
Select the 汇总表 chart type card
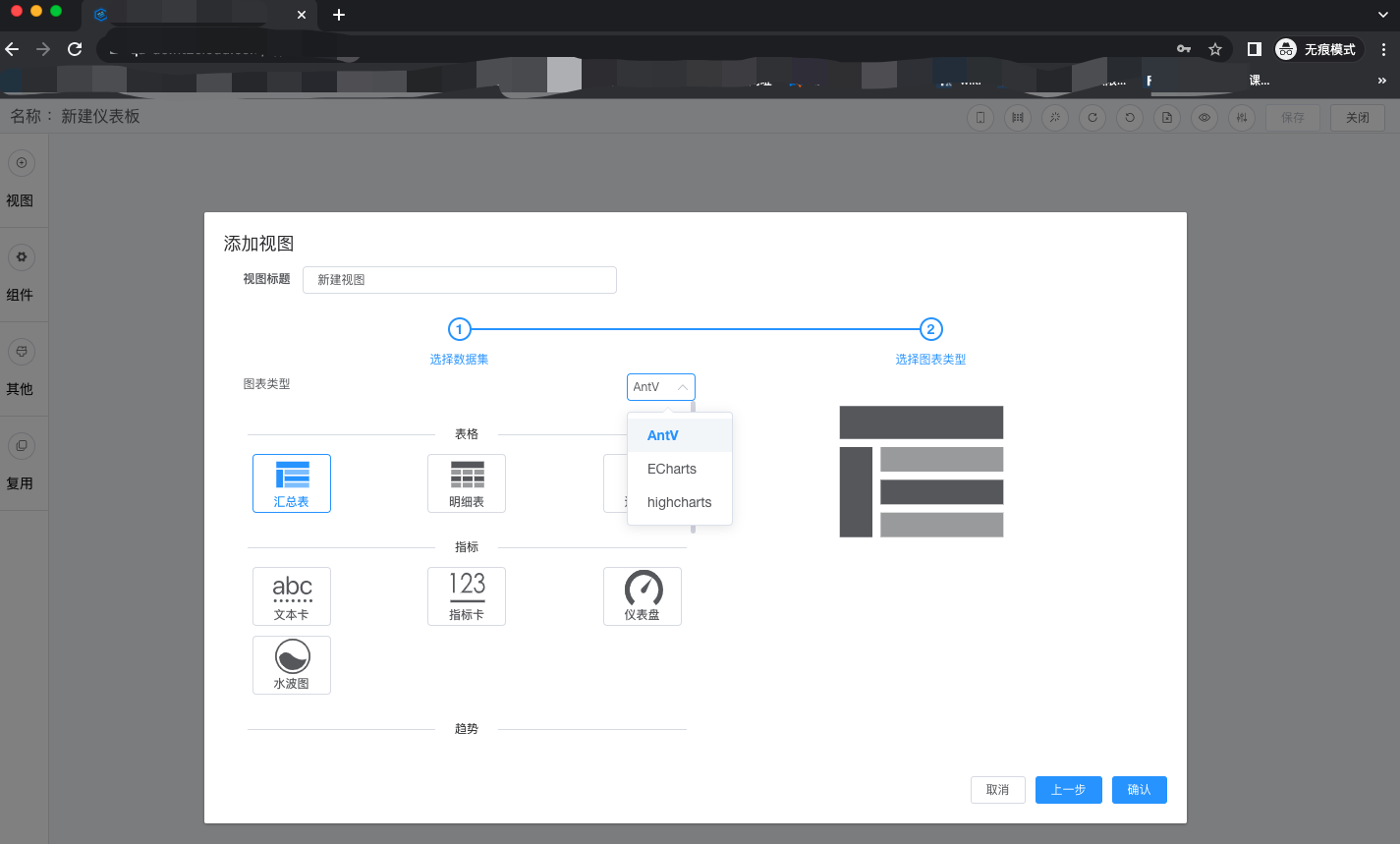click(292, 483)
